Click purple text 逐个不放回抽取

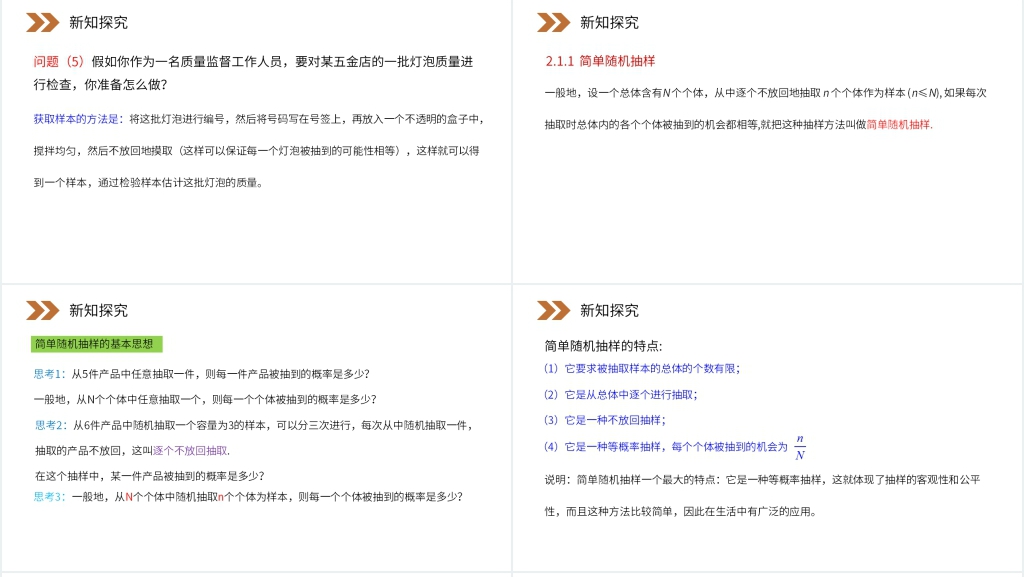(x=191, y=451)
